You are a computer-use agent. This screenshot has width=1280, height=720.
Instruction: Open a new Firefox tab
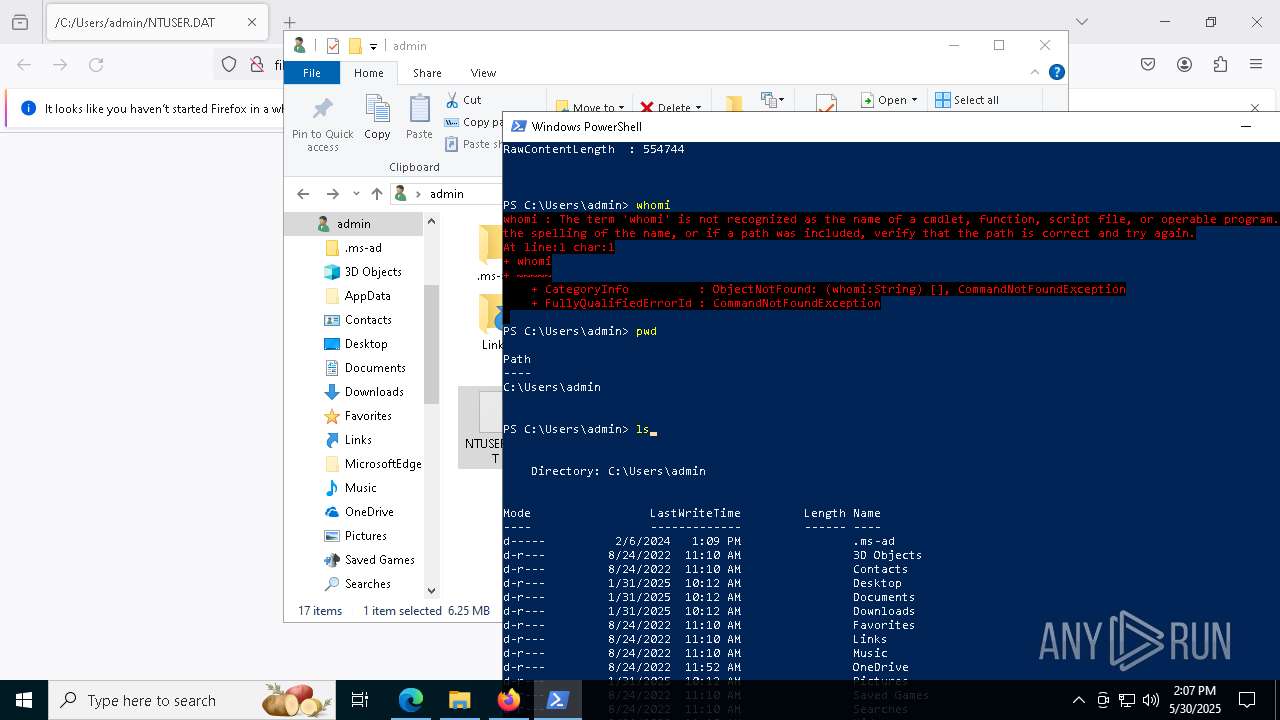click(x=289, y=22)
